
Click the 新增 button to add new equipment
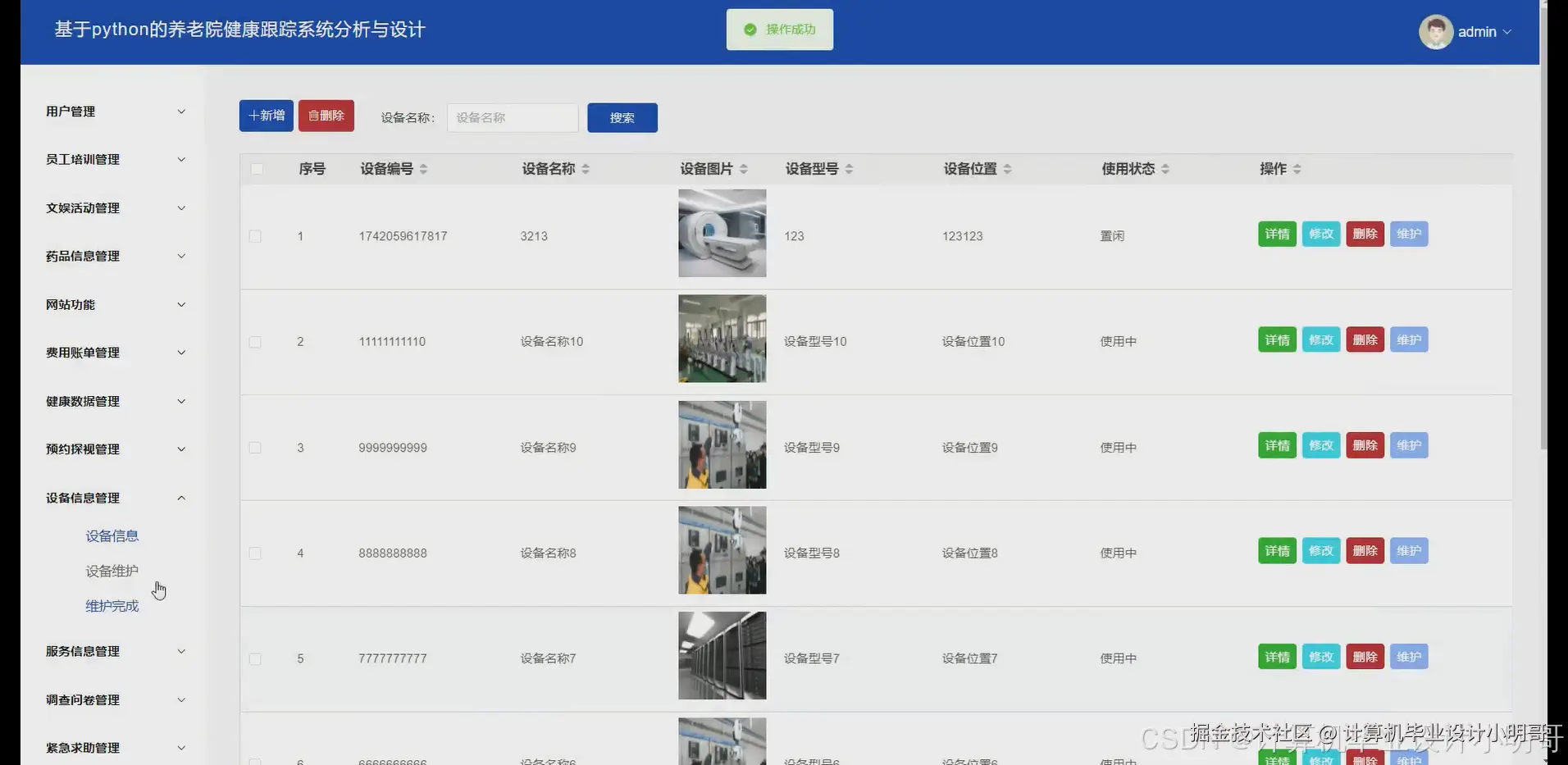[265, 116]
